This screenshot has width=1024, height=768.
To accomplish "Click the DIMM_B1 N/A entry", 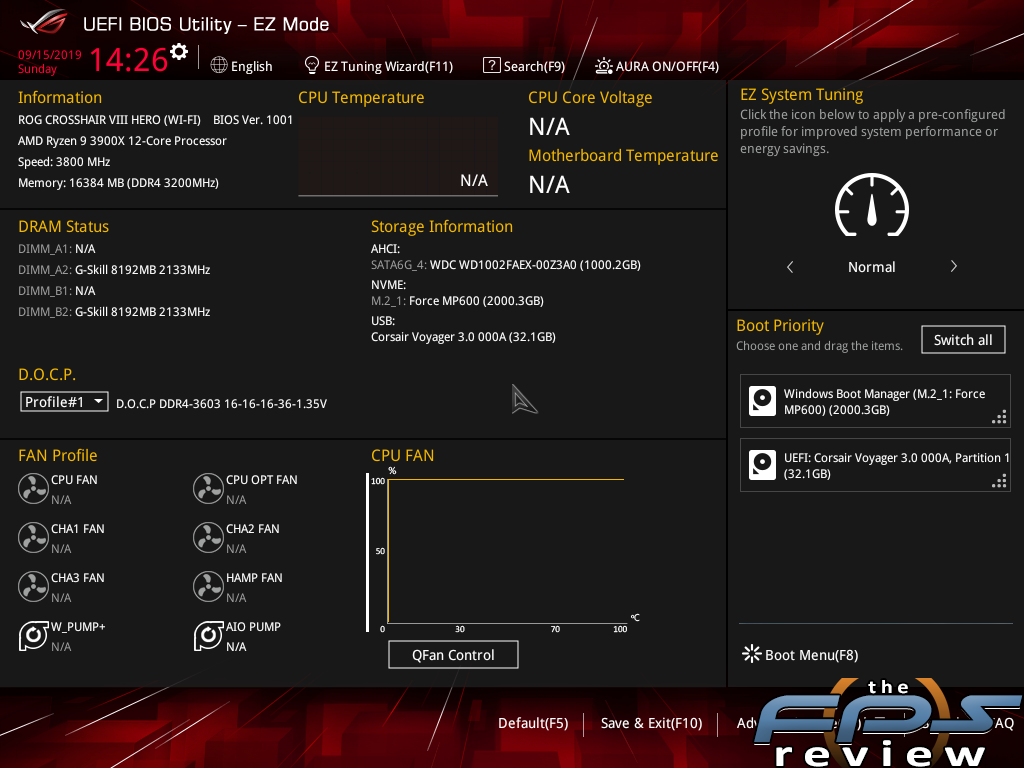I will click(x=57, y=291).
